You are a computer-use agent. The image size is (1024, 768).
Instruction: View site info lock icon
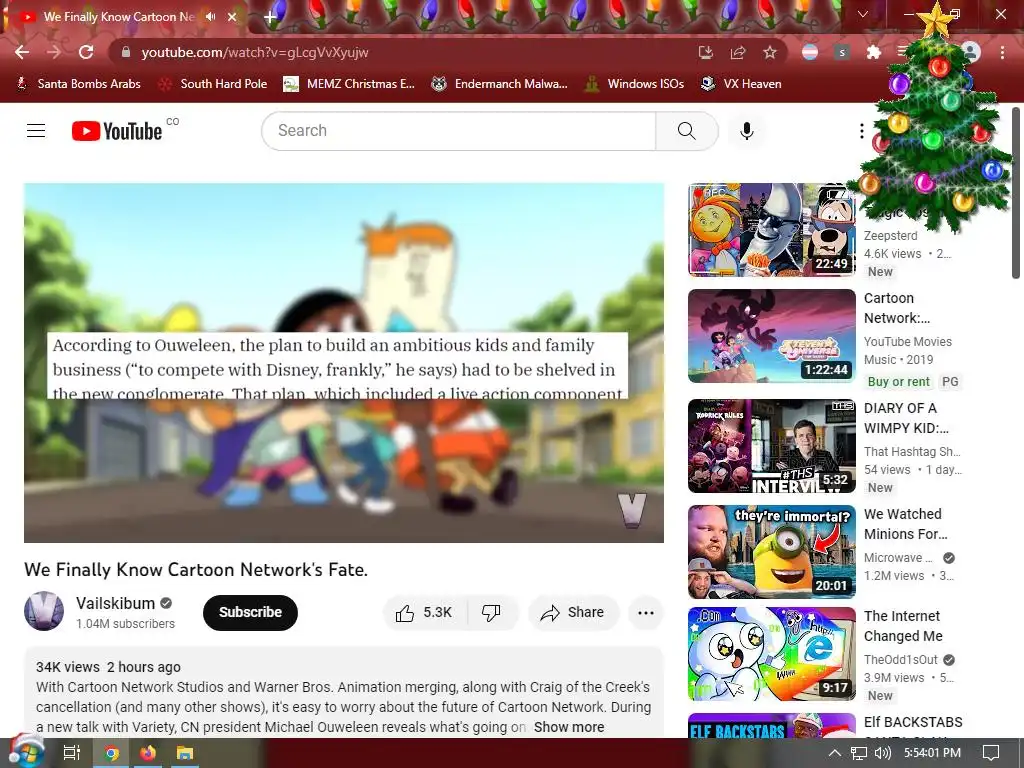point(126,52)
